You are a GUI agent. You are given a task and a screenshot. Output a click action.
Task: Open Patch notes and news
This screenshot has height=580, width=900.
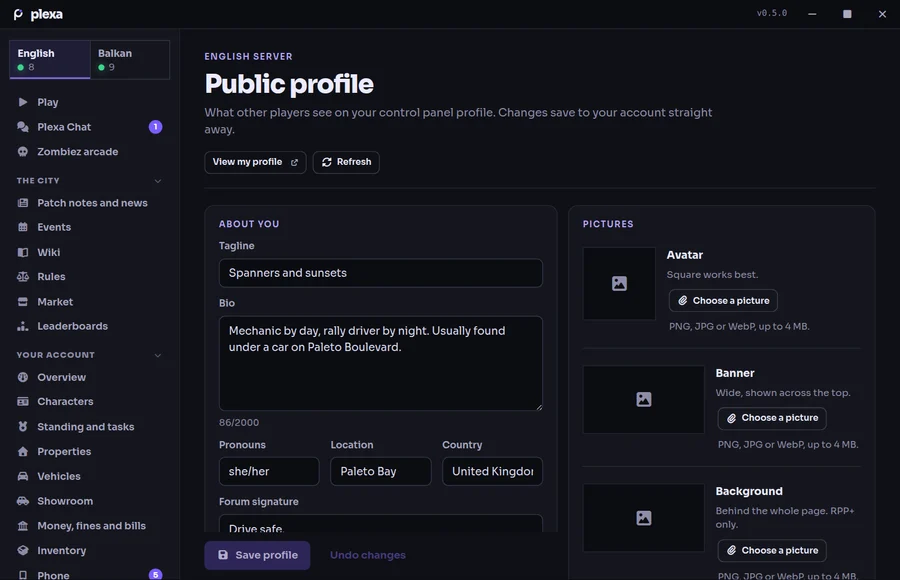[x=90, y=203]
